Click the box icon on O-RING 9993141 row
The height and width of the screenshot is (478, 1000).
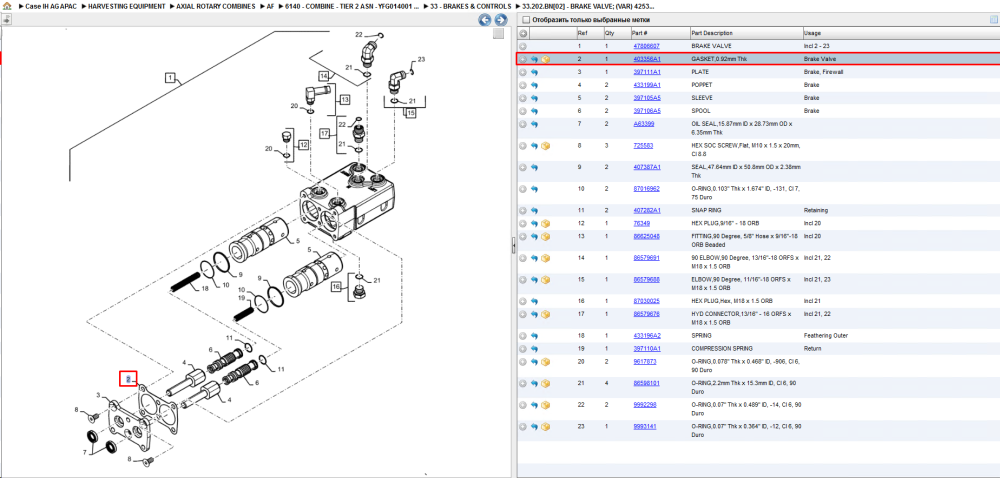tap(546, 427)
